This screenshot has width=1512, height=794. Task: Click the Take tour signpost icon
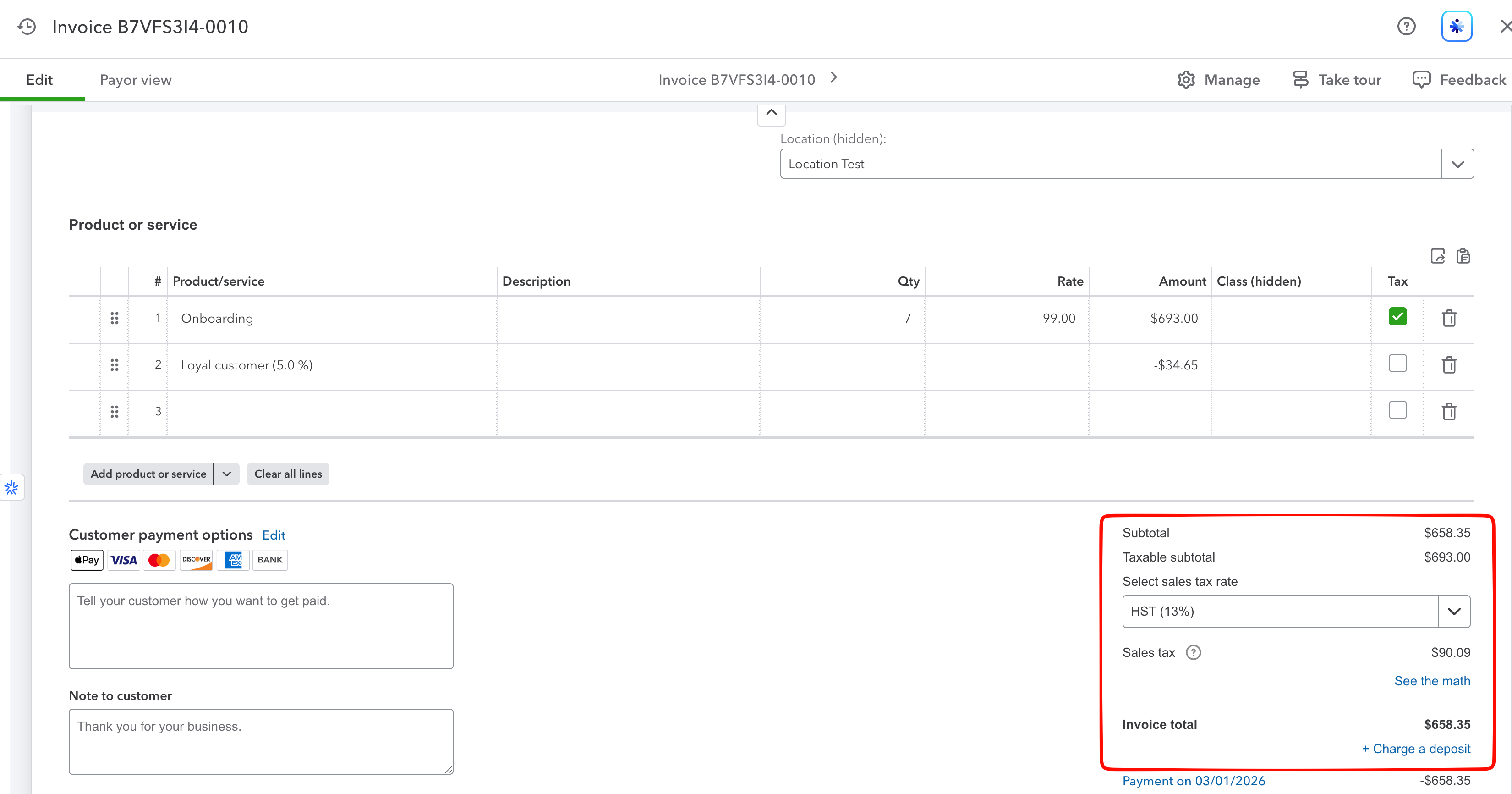[1300, 80]
